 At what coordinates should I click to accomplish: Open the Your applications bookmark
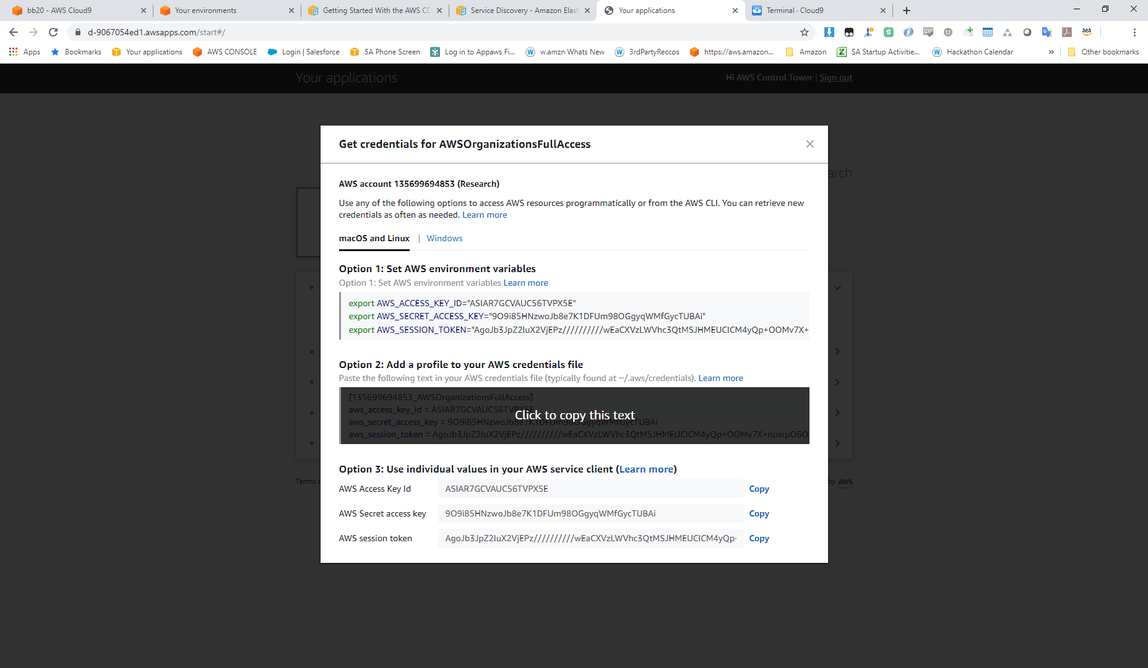[147, 52]
